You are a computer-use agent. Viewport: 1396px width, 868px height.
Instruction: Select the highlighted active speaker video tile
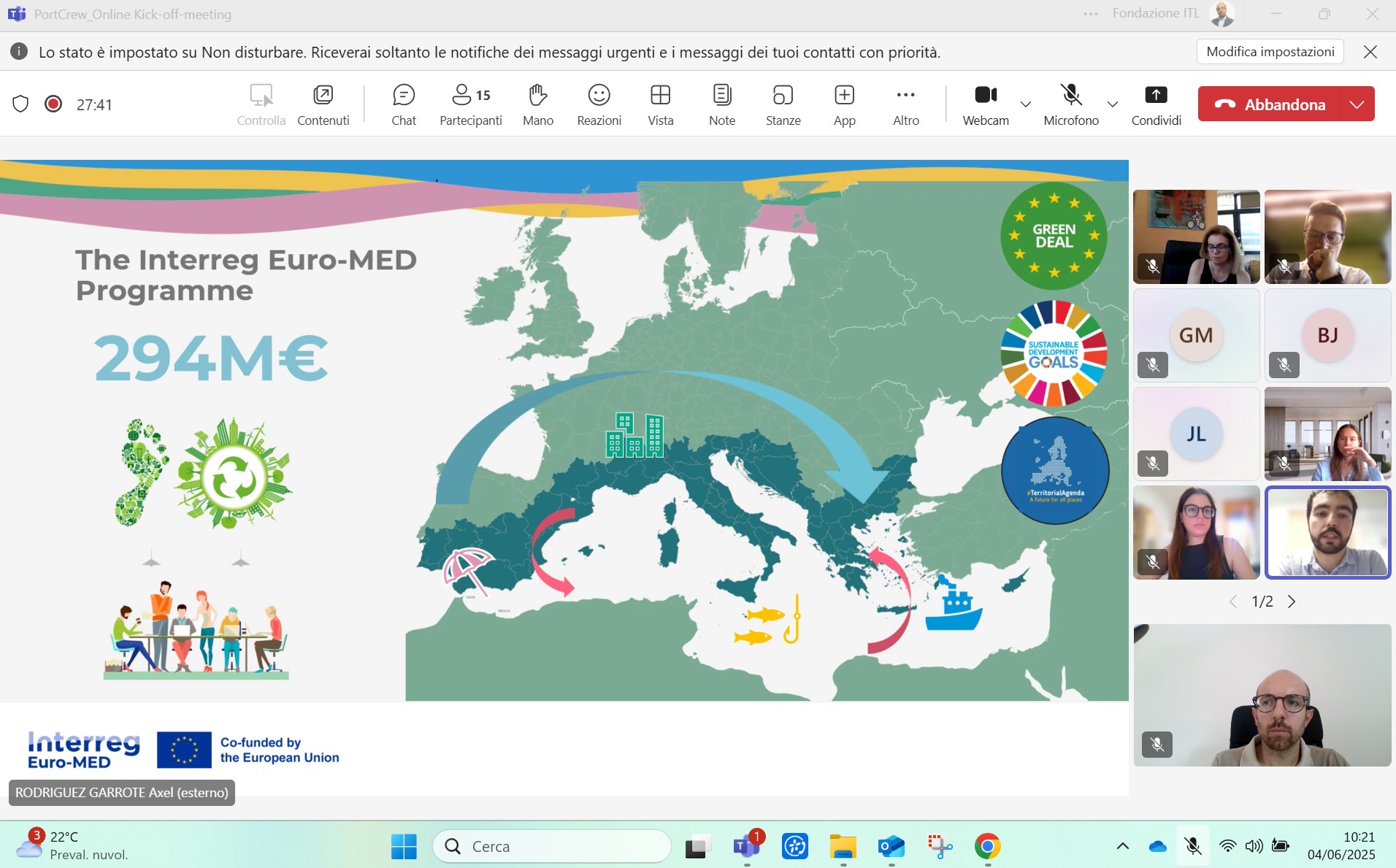tap(1328, 533)
